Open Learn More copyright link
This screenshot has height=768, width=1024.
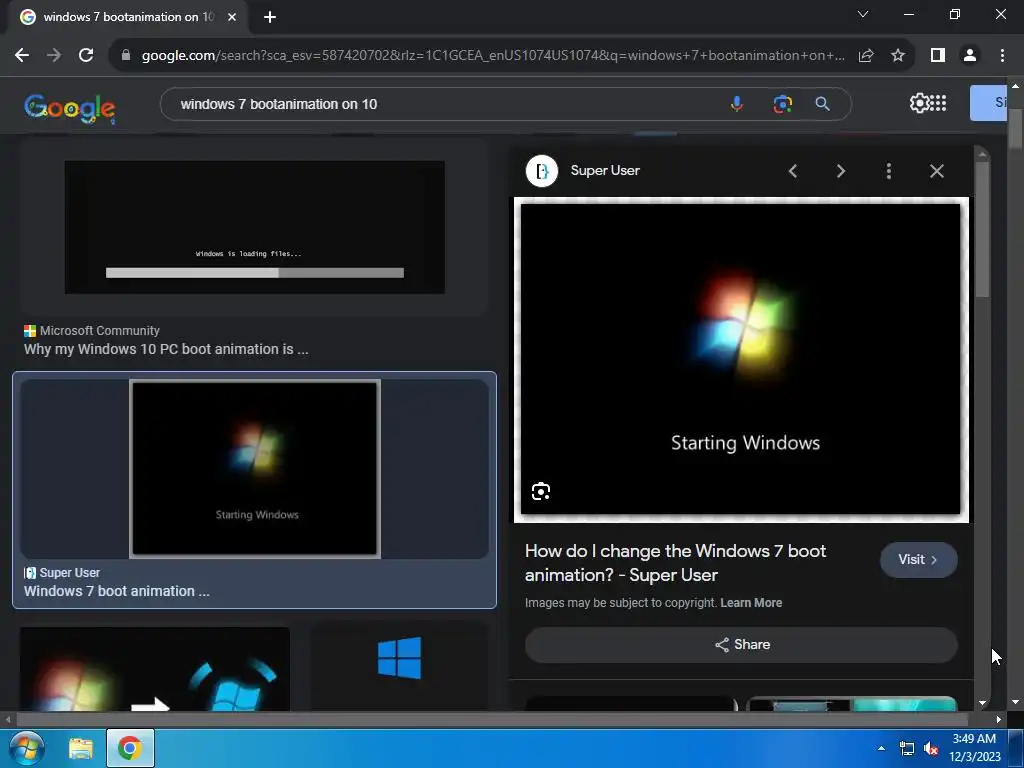[751, 603]
